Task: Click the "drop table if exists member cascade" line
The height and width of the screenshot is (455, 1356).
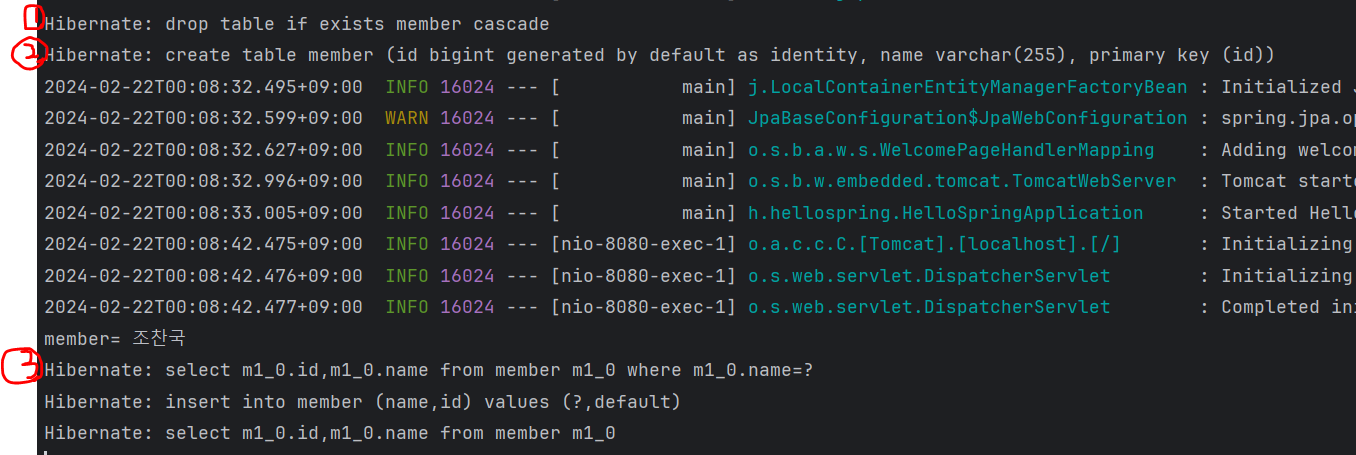Action: coord(297,24)
